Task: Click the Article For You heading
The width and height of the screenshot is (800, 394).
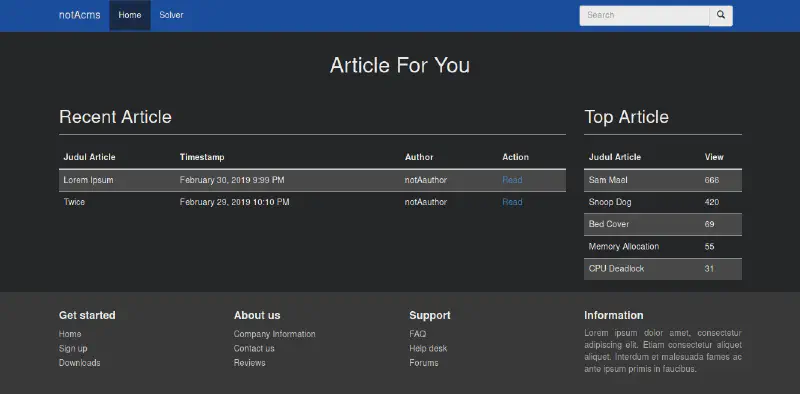Action: click(x=400, y=65)
